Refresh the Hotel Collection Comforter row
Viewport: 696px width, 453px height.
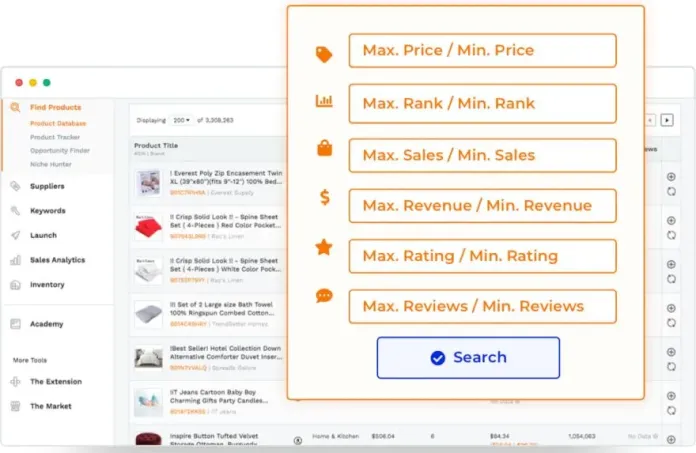[x=671, y=366]
